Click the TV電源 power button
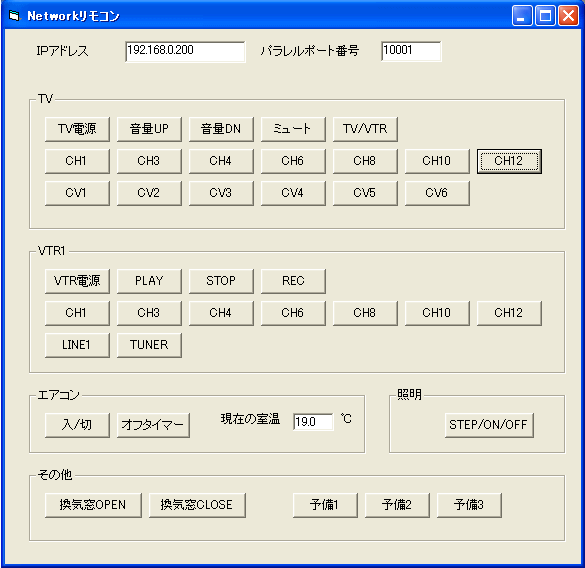 pos(77,129)
